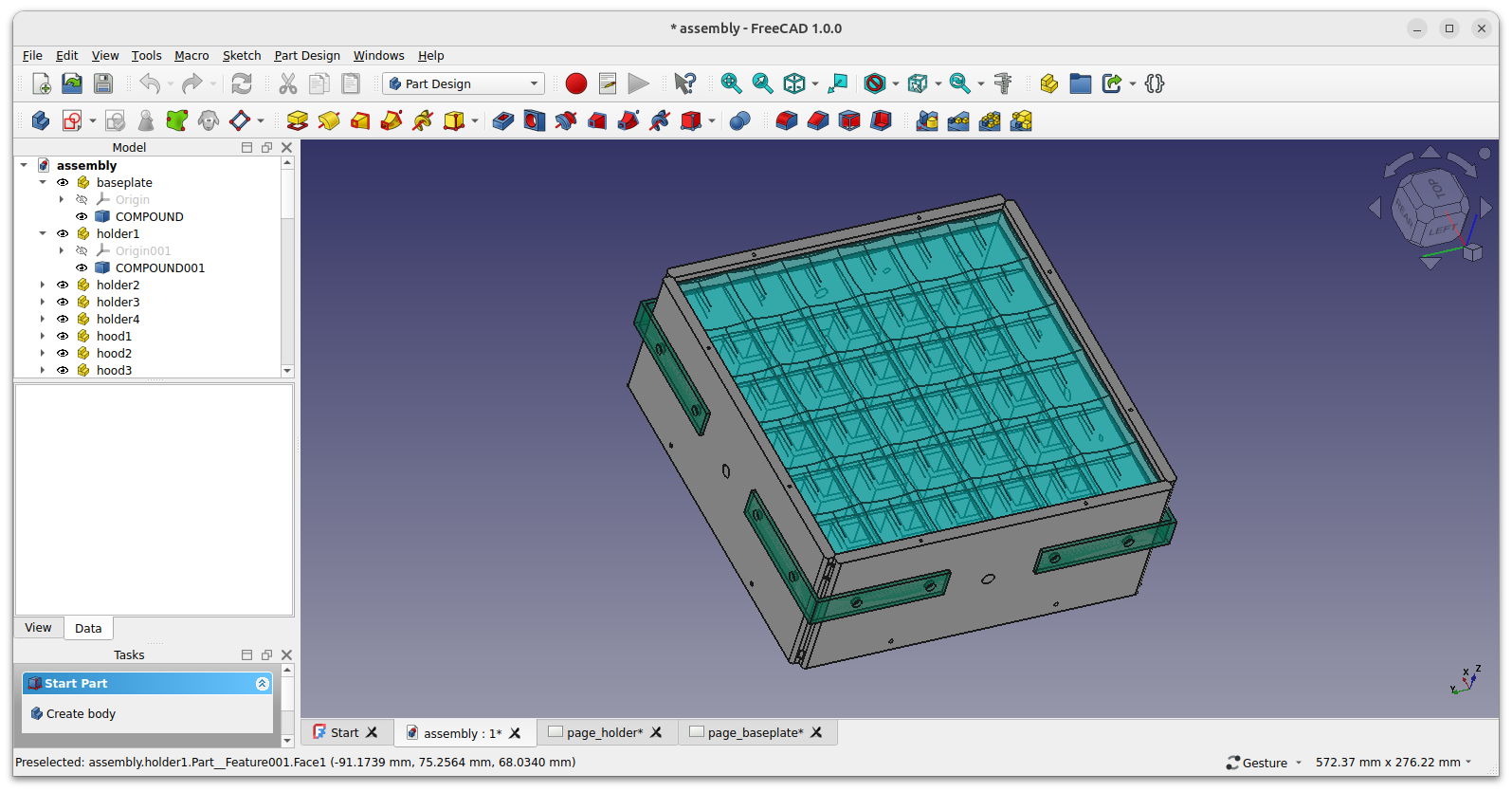The height and width of the screenshot is (792, 1512).
Task: Expand the hood1 tree node
Action: 43,336
